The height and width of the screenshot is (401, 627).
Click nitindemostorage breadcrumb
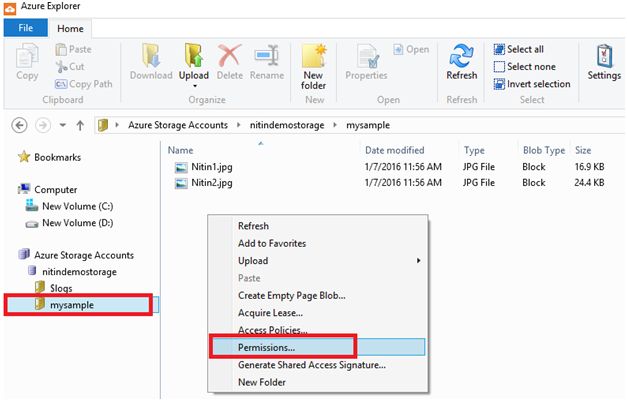[287, 125]
